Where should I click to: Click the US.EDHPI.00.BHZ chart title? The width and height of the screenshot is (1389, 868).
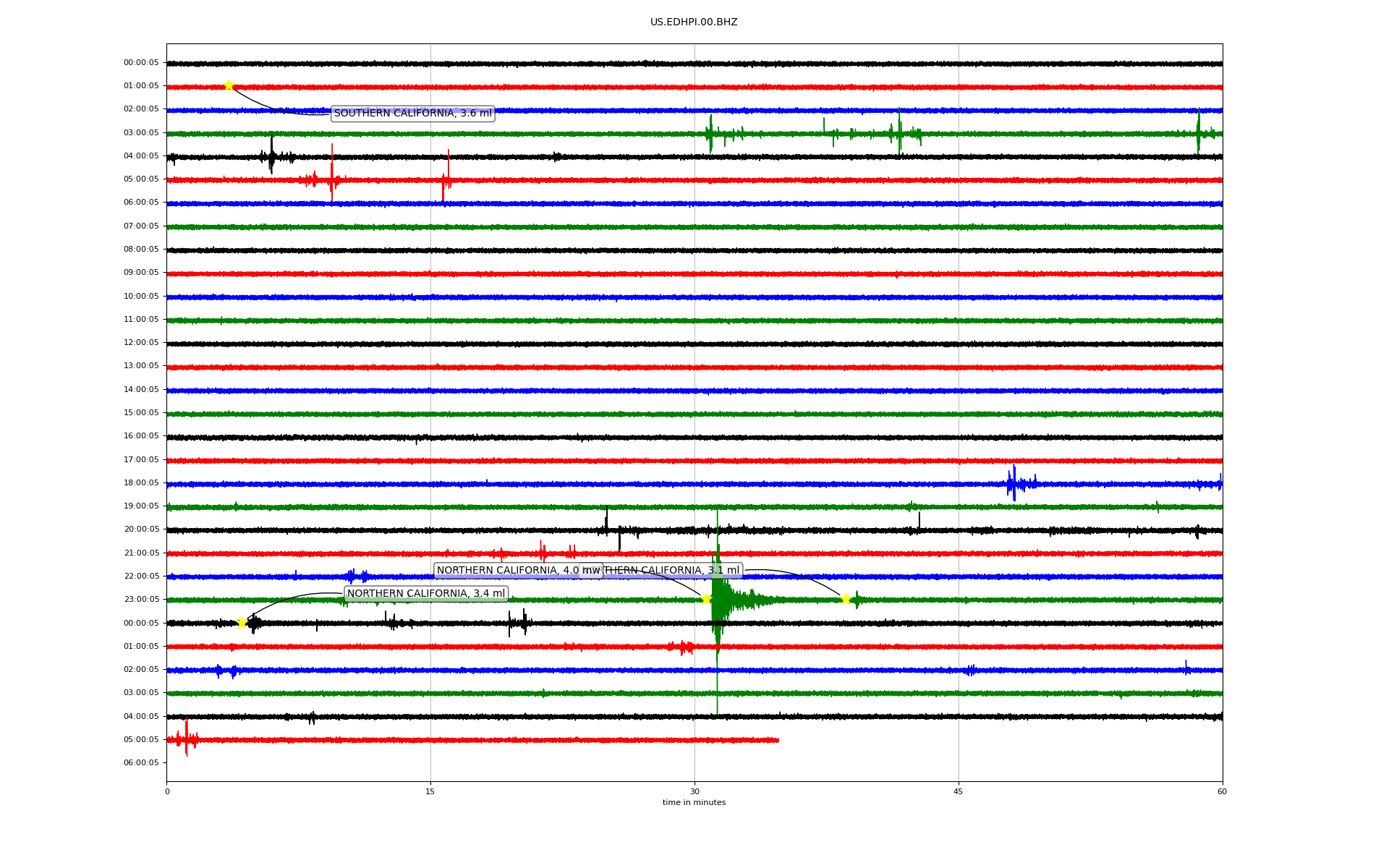(693, 22)
